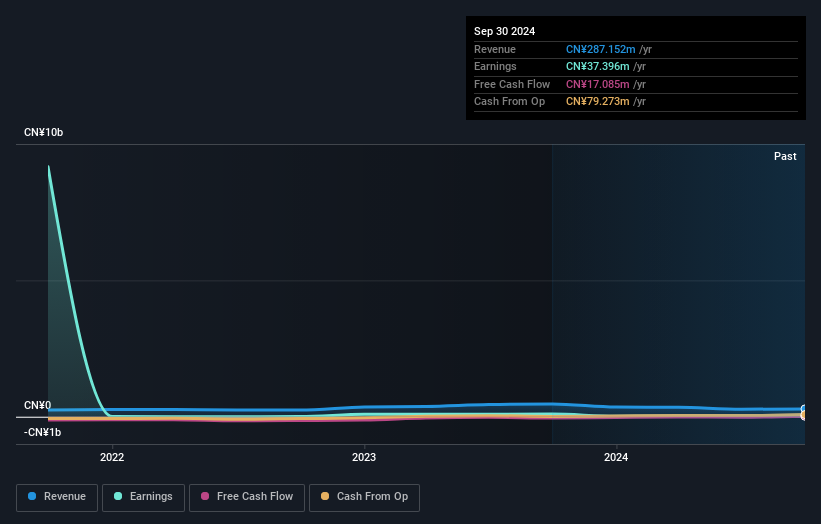Click the CN¥37.396m earnings value
821x524 pixels.
coord(597,66)
